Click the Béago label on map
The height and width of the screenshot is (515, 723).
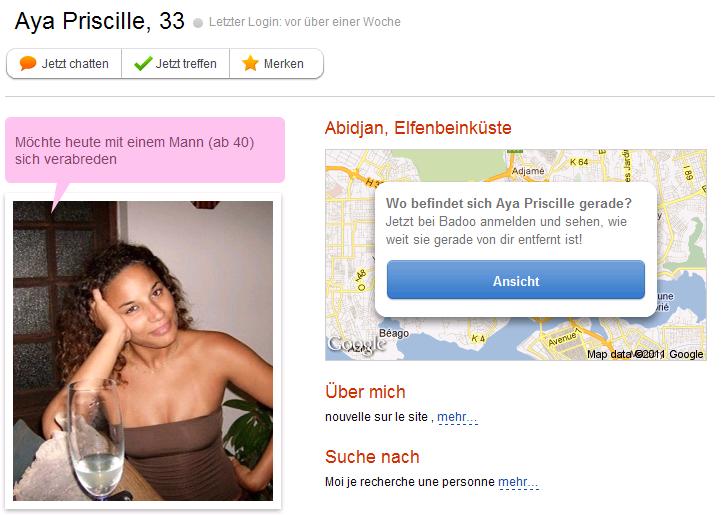click(x=394, y=333)
